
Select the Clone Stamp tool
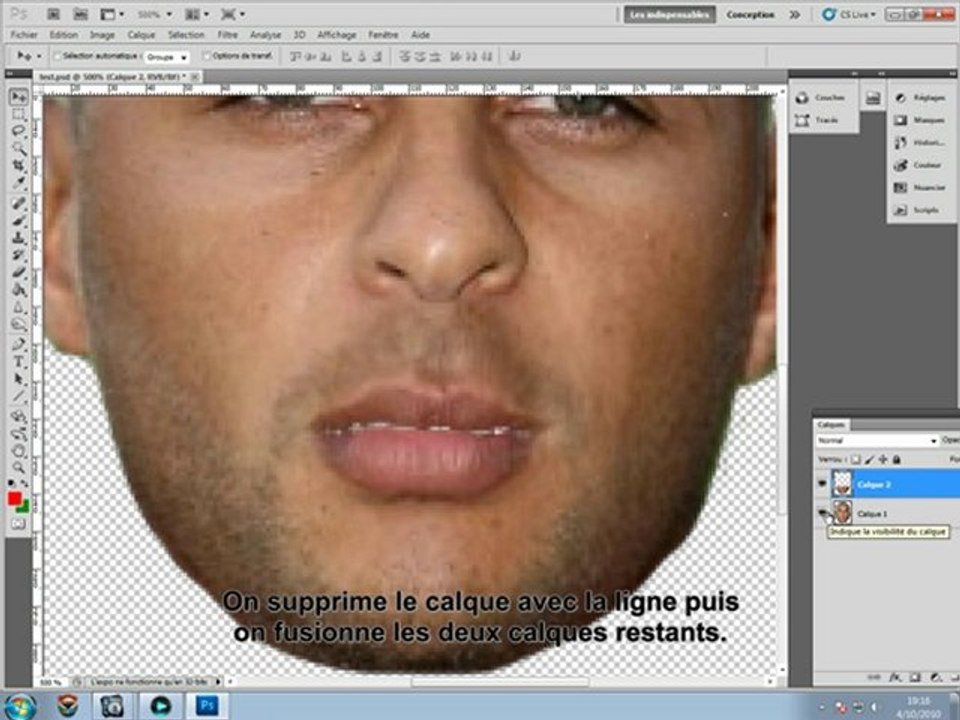[19, 238]
